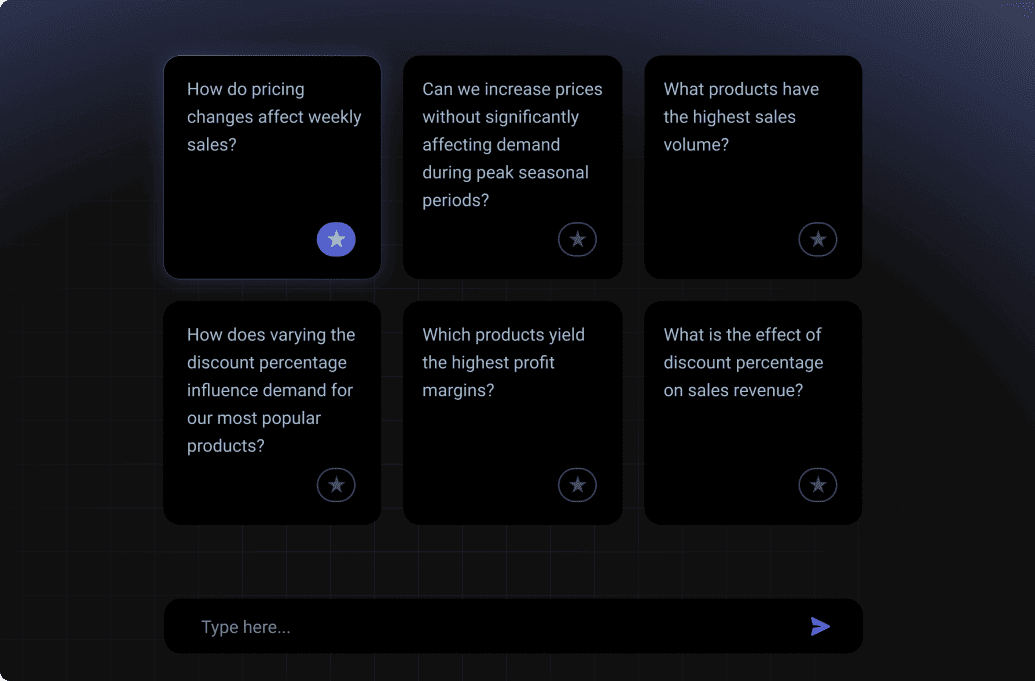Toggle star under "on sales revenue" text
The image size is (1035, 681).
818,485
